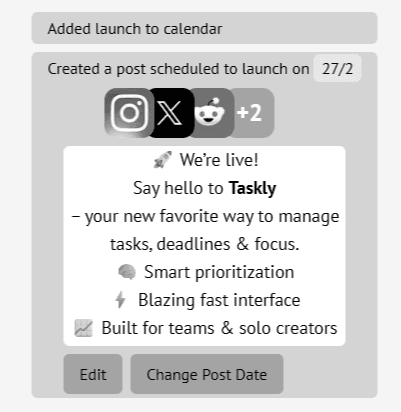Click the bold Taskly product name
The image size is (401, 412).
pyautogui.click(x=252, y=189)
